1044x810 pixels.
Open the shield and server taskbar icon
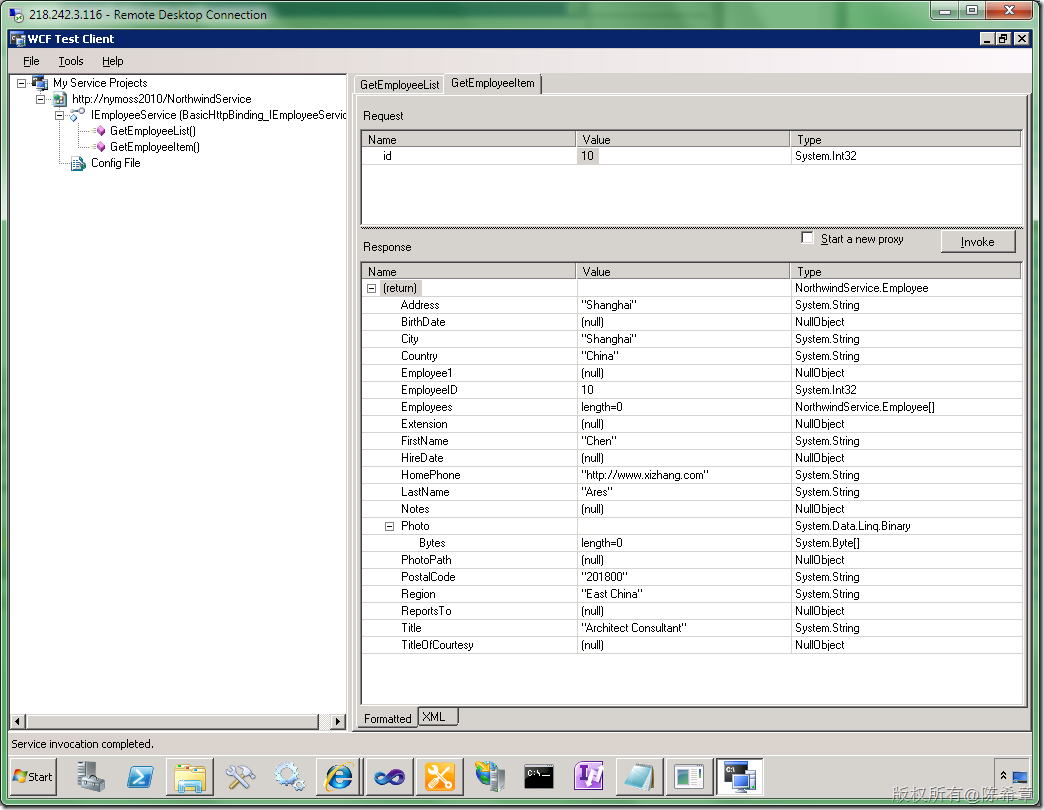point(489,777)
